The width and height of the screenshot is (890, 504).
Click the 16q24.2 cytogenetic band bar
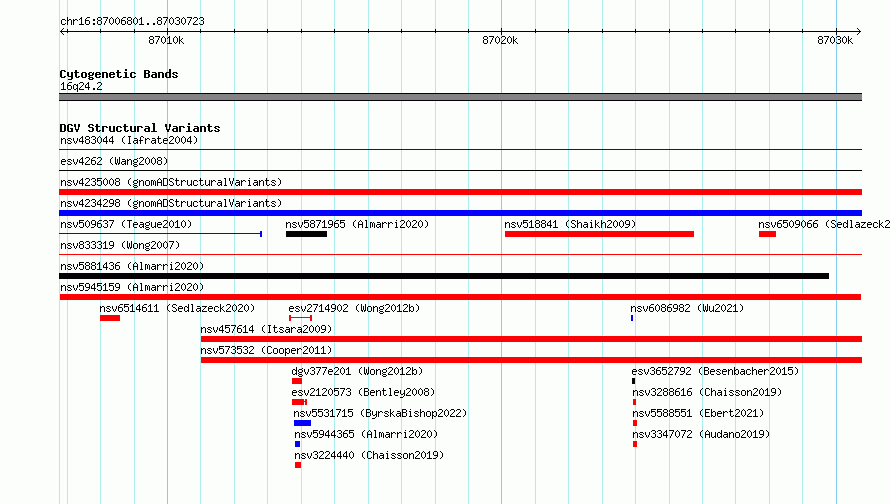tap(460, 97)
